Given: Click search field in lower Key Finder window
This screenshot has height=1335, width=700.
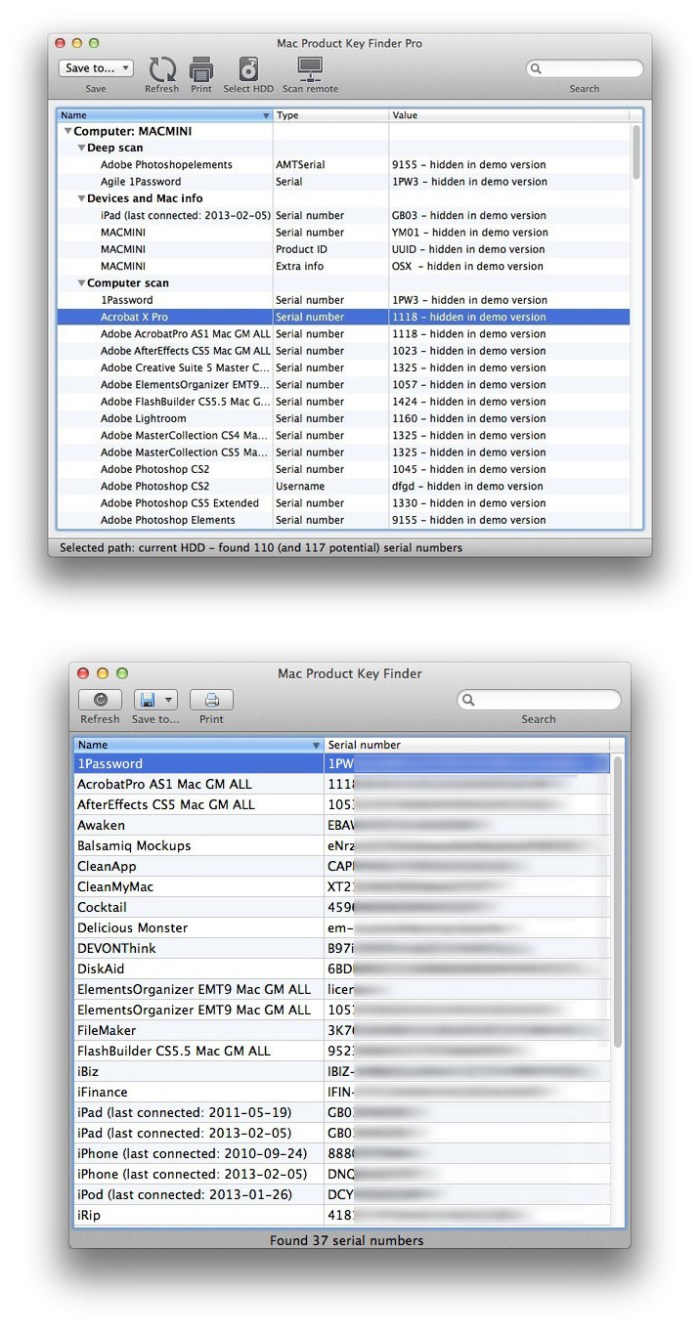Looking at the screenshot, I should pyautogui.click(x=539, y=700).
